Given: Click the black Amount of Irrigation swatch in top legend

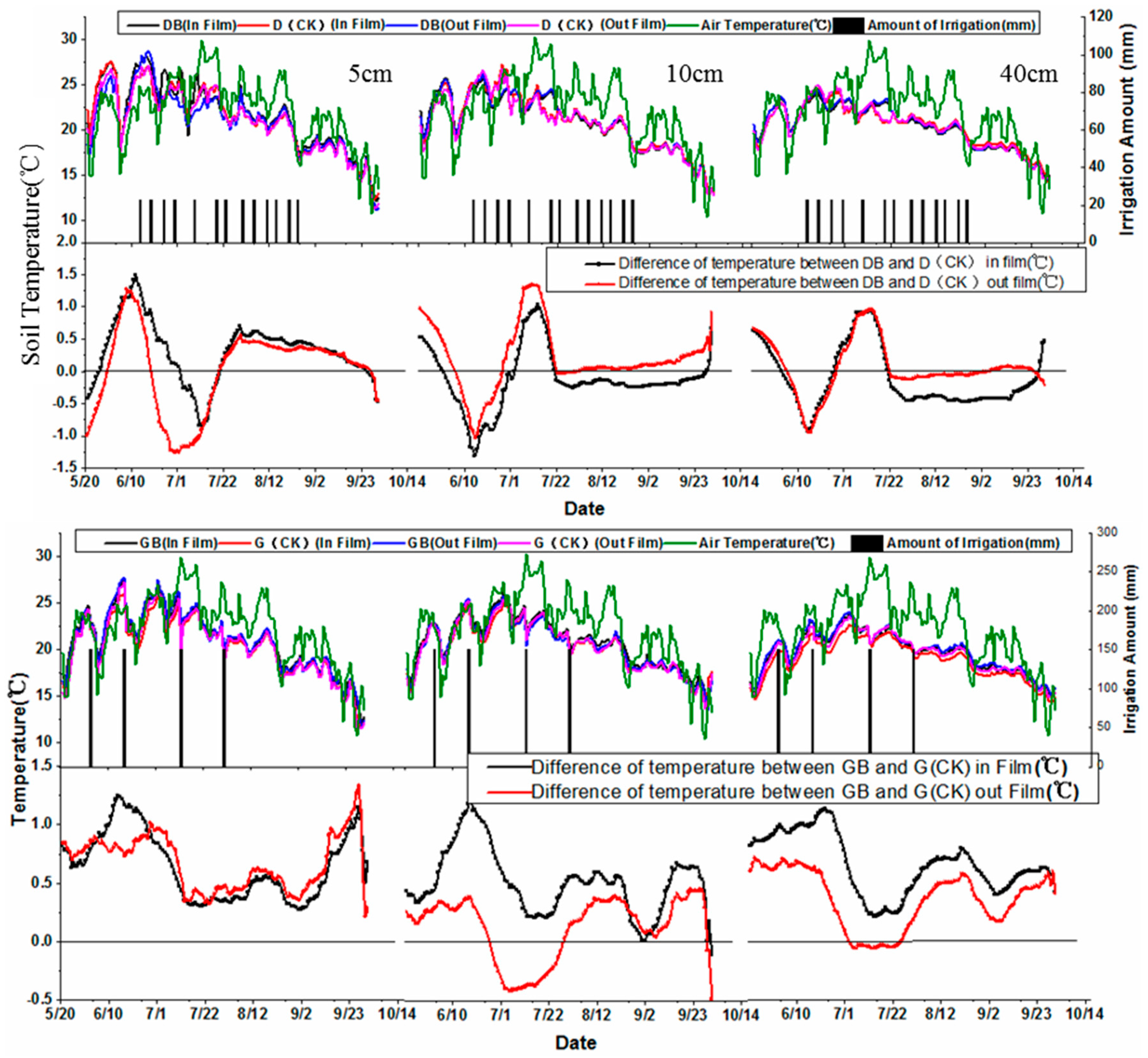Looking at the screenshot, I should click(x=848, y=25).
